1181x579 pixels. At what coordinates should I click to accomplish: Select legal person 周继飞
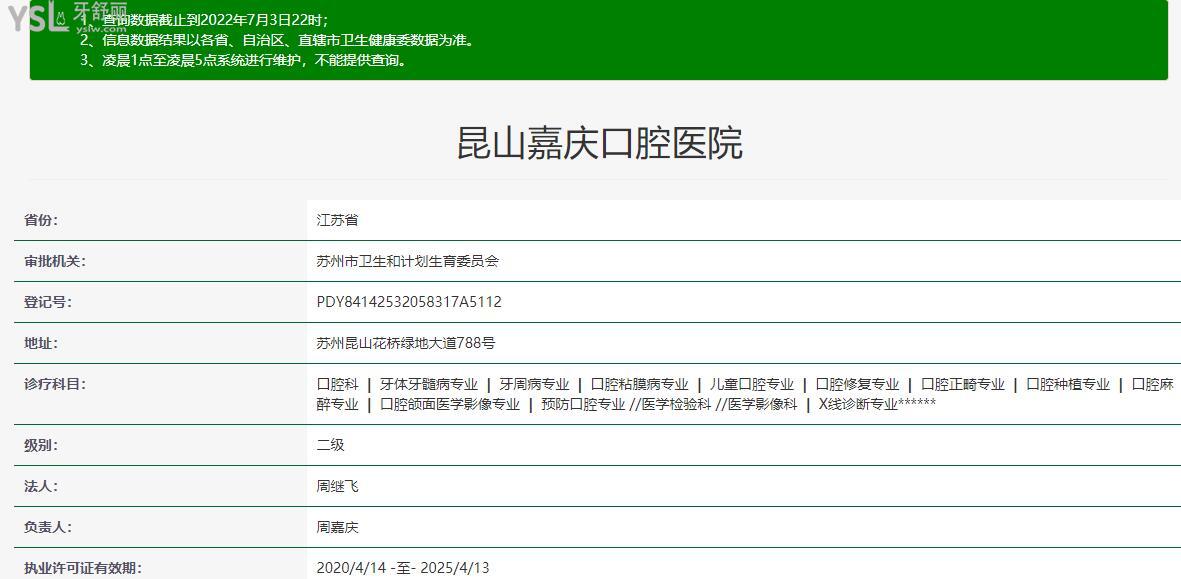coord(337,486)
